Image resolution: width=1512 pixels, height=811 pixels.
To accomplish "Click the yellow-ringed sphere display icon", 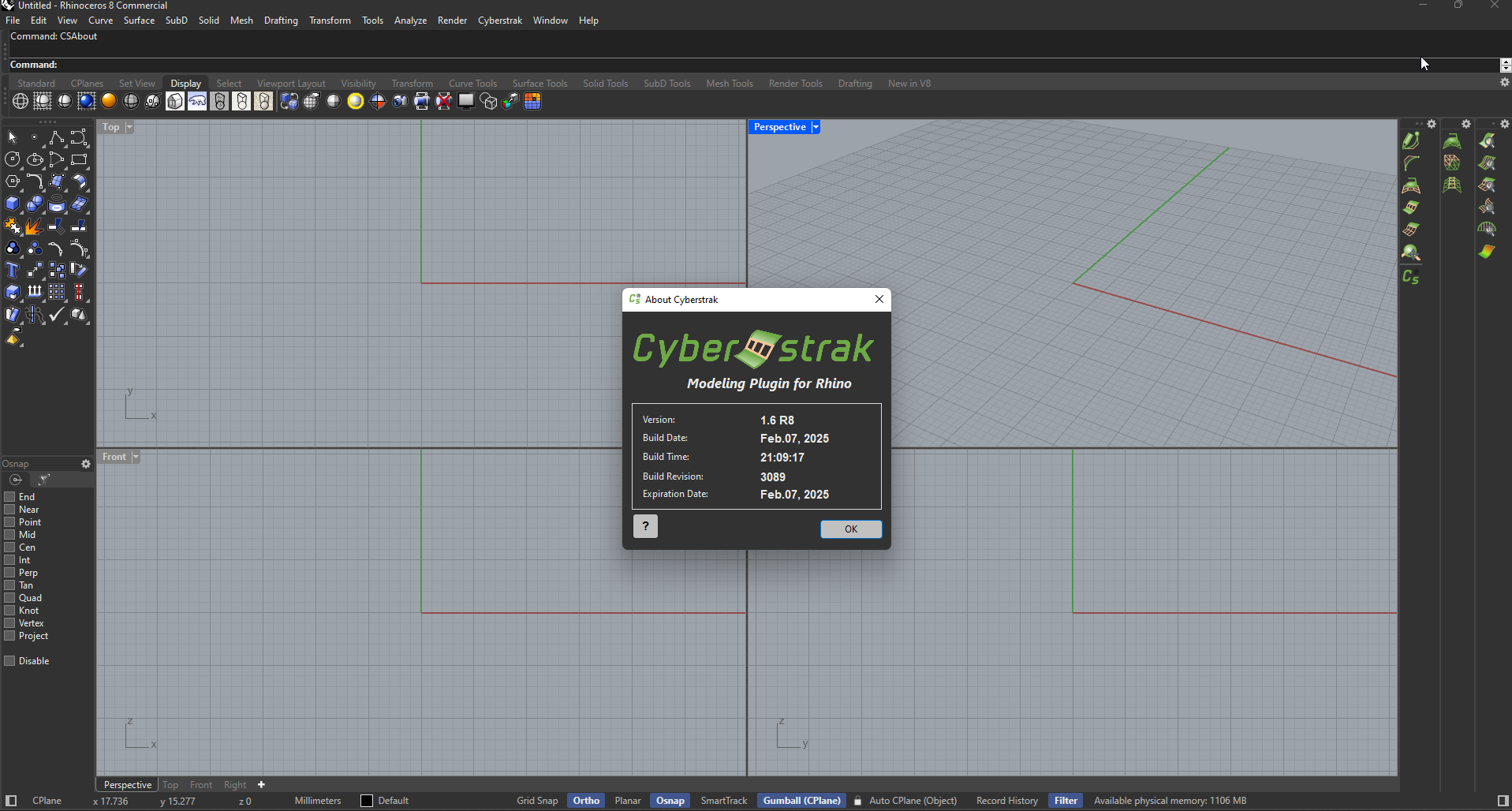I will [x=356, y=101].
